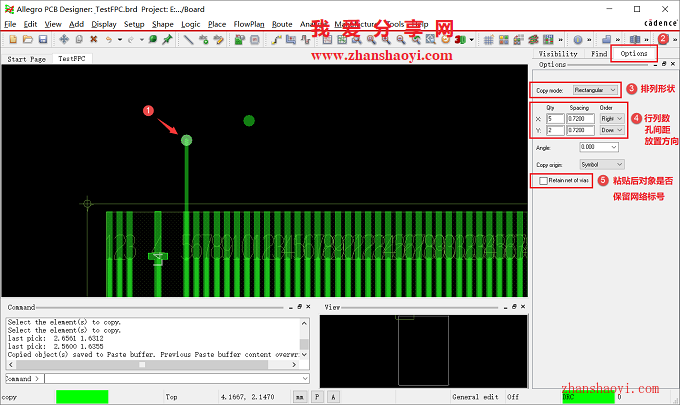Screen dimensions: 680x405
Task: Click the Zoom Out magnifier icon
Action: pyautogui.click(x=401, y=39)
